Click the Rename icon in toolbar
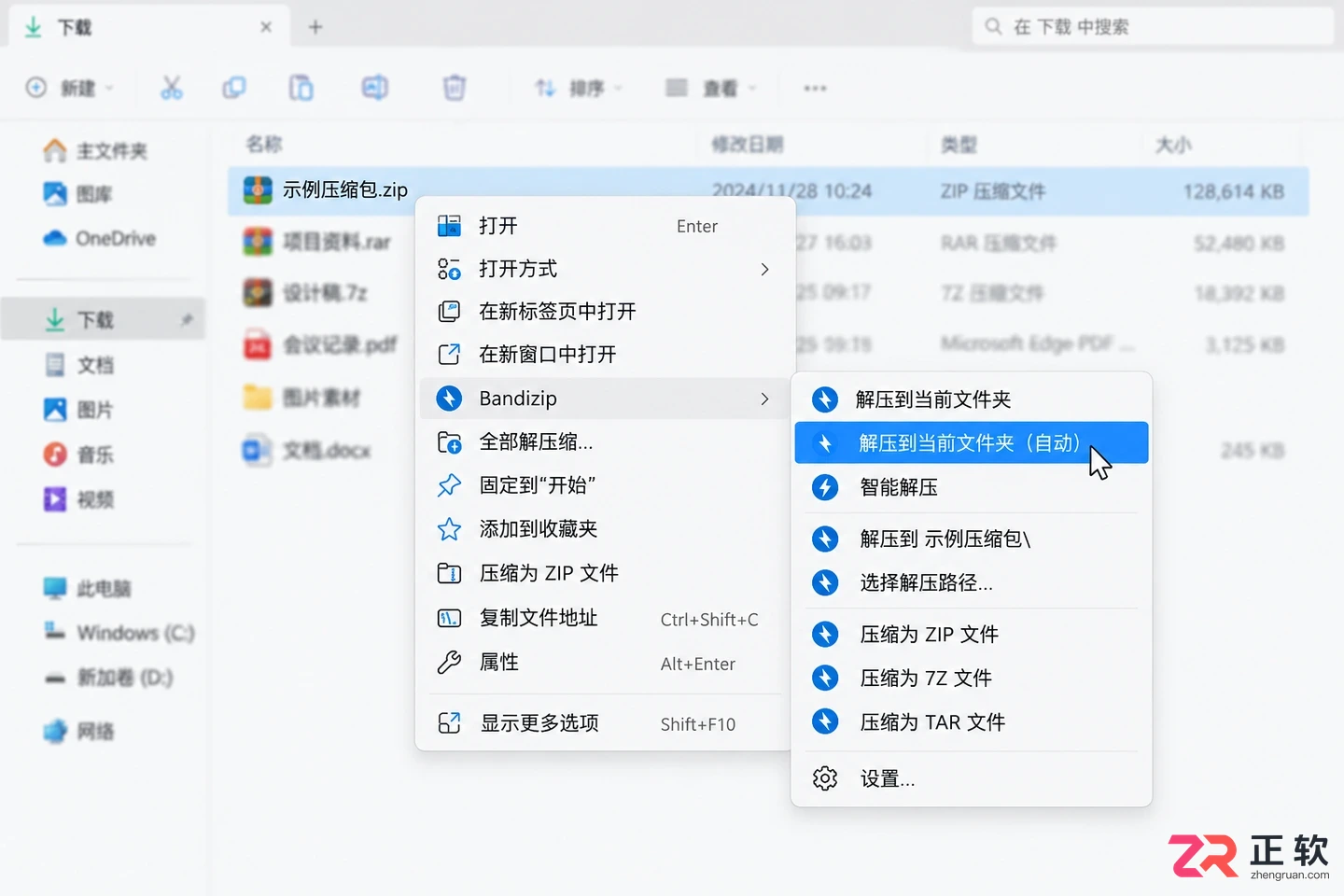Image resolution: width=1344 pixels, height=896 pixels. (x=375, y=88)
